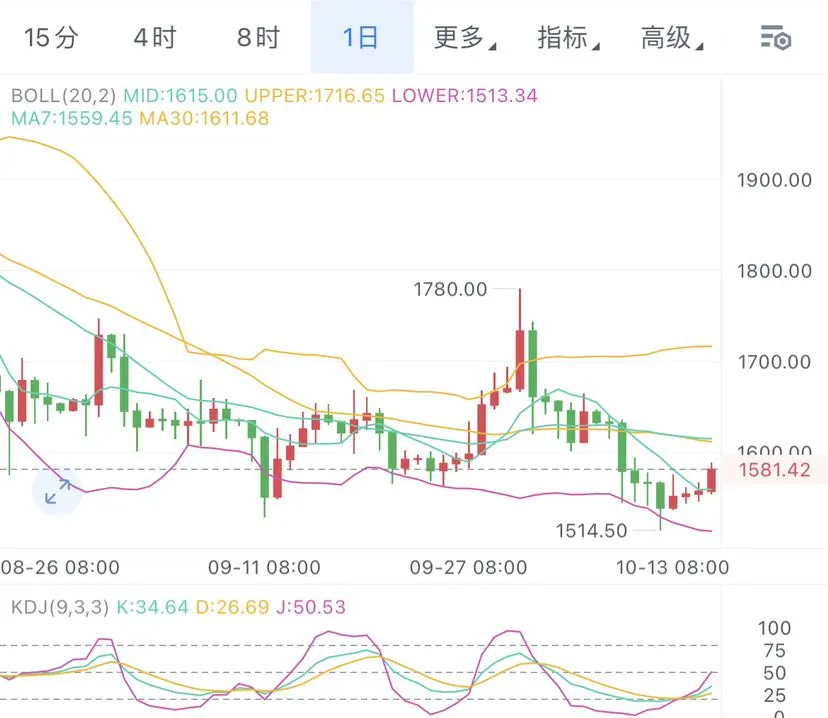Select the 1日 timeframe tab
Screen dimensions: 828x718
click(x=361, y=37)
